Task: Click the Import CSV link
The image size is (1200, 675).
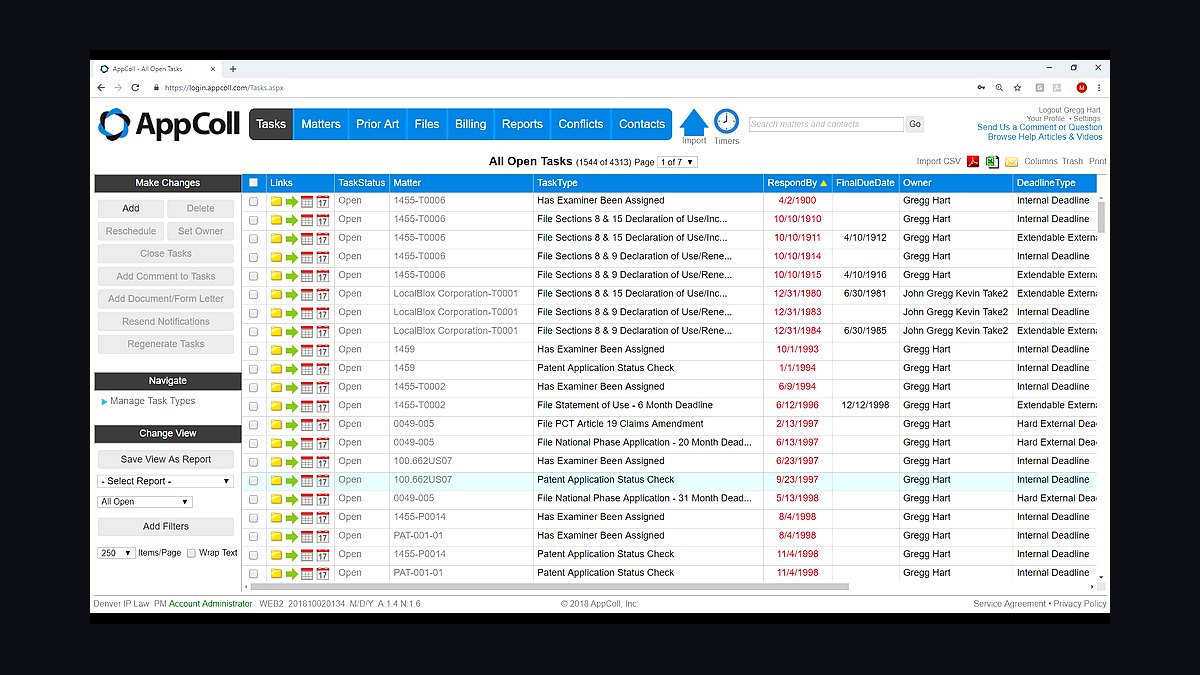Action: pos(938,161)
